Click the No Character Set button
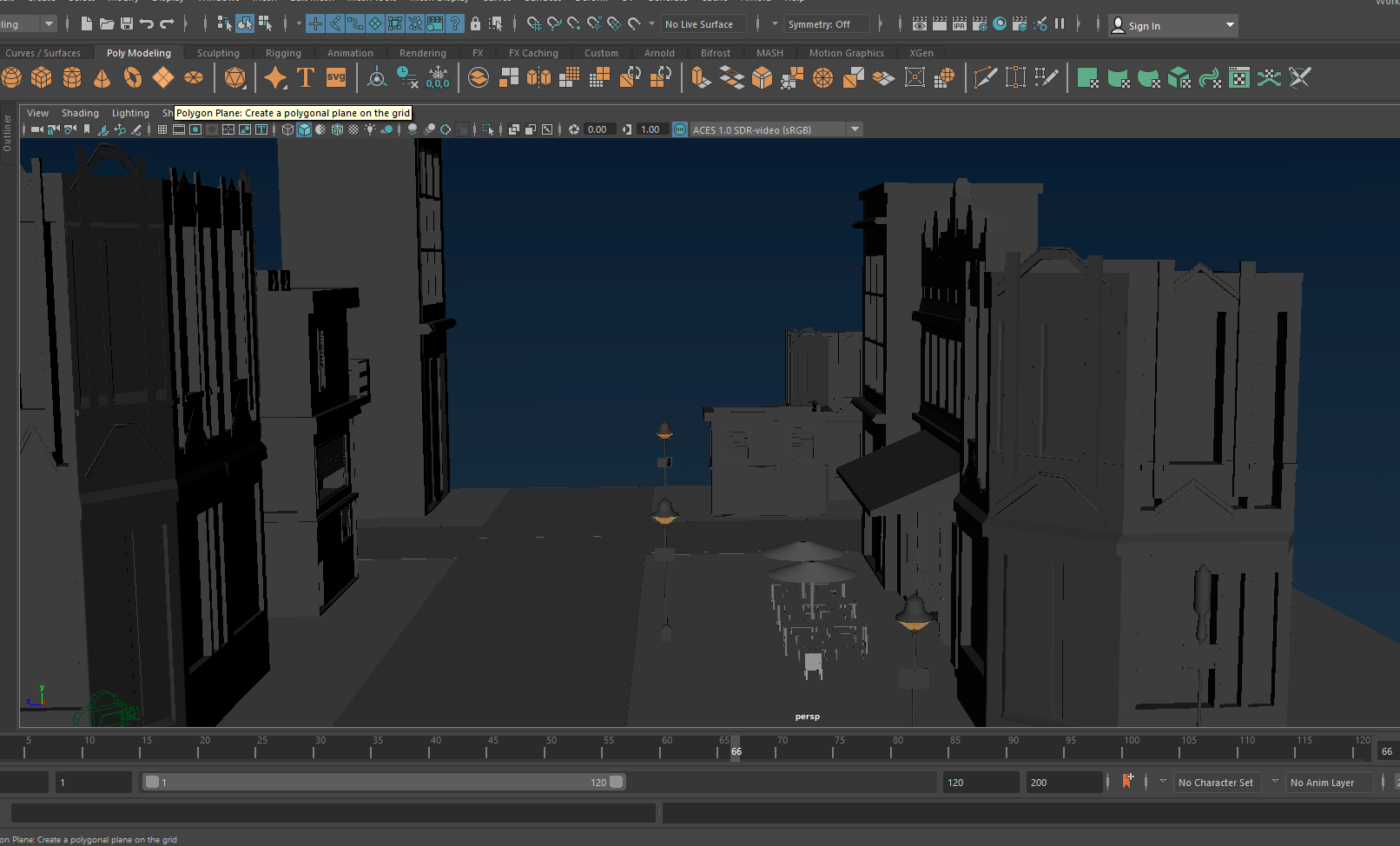The width and height of the screenshot is (1400, 846). pos(1215,783)
